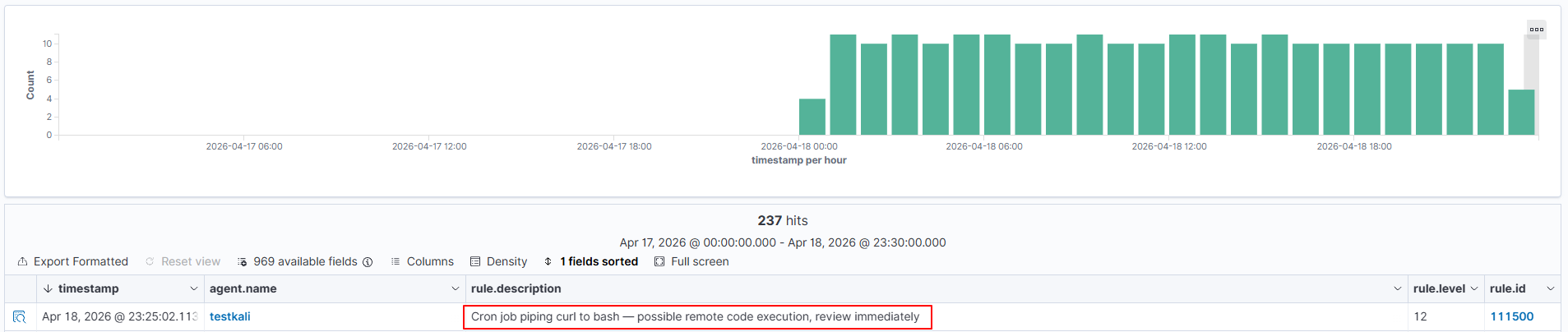Click the info icon beside available fields
The width and height of the screenshot is (1568, 332).
(368, 262)
